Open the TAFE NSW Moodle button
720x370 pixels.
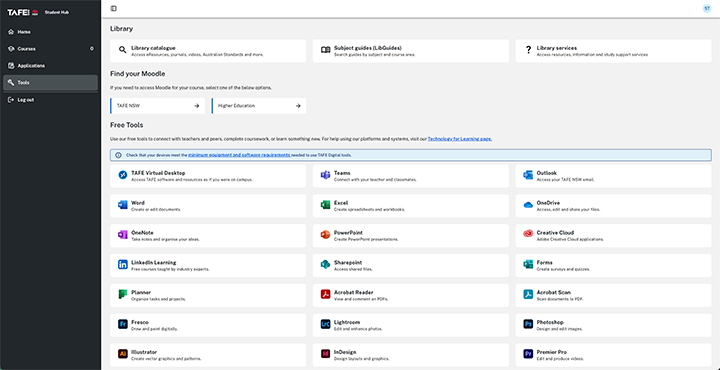158,106
